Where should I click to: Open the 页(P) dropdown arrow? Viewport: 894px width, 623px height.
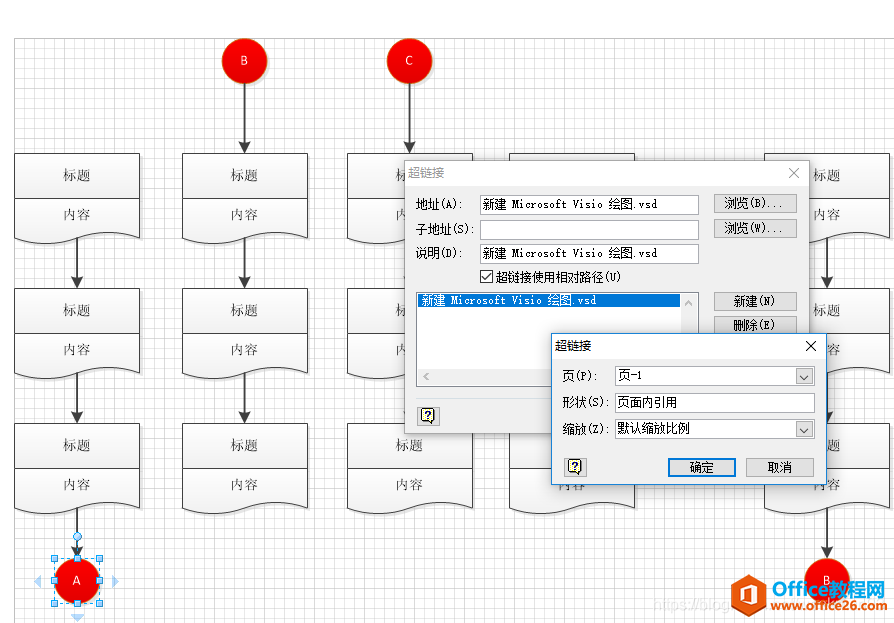804,376
